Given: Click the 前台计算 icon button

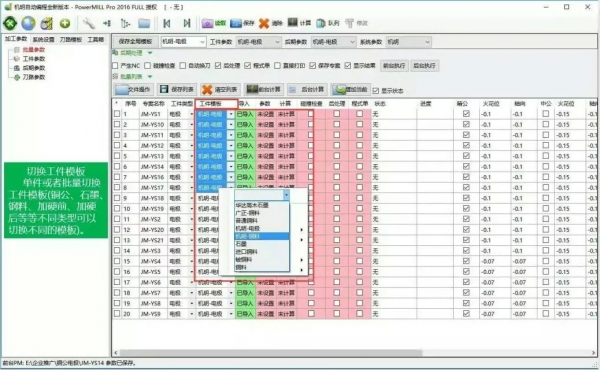Looking at the screenshot, I should click(264, 90).
